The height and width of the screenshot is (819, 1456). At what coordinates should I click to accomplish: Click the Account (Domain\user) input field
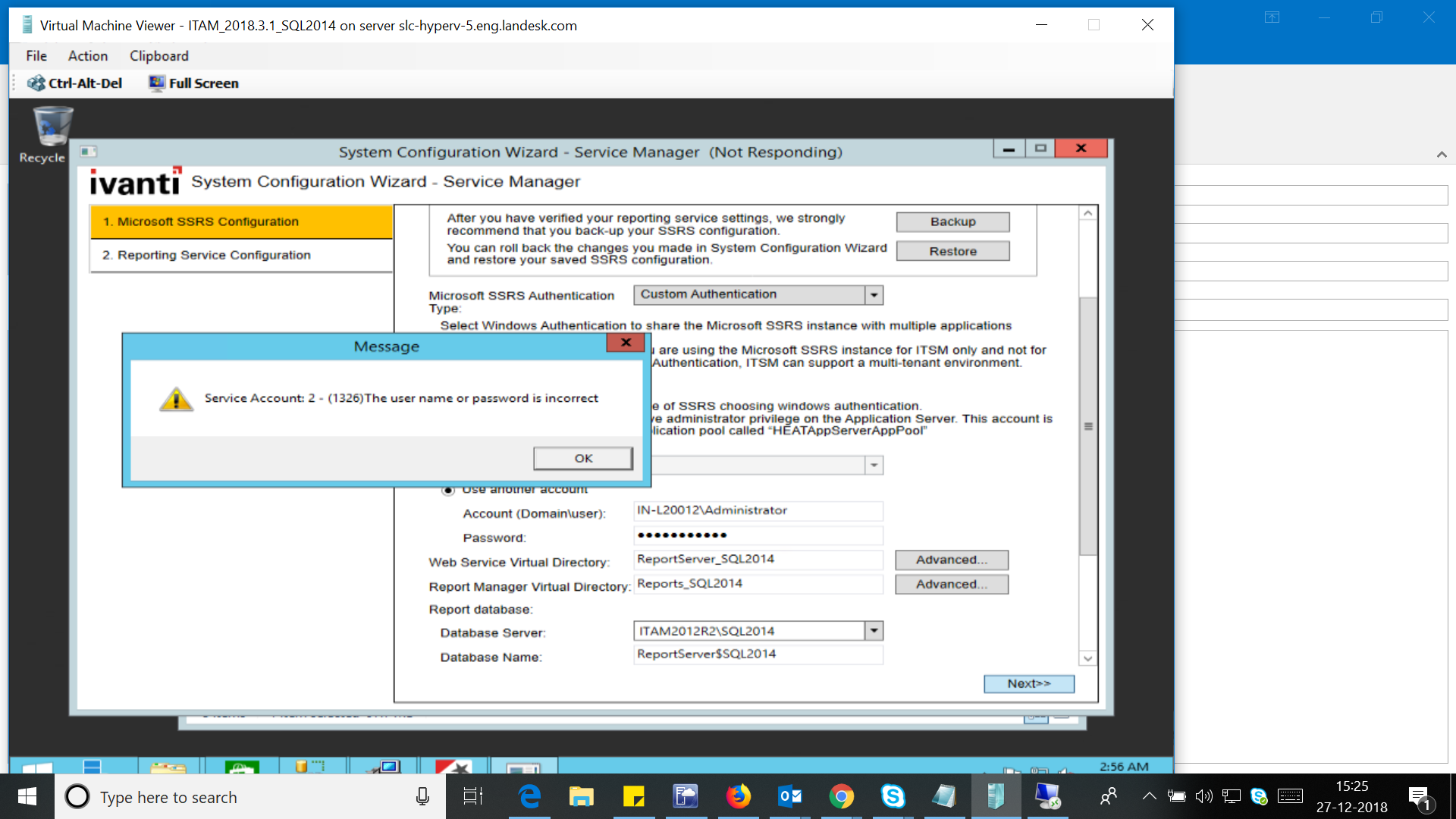pyautogui.click(x=758, y=511)
